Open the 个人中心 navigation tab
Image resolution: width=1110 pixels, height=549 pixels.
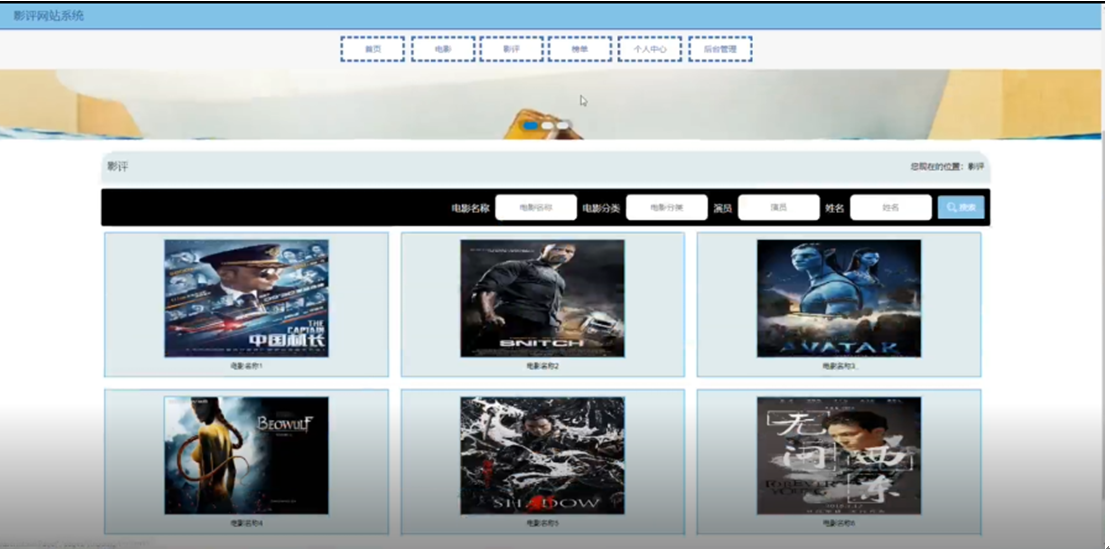pyautogui.click(x=650, y=50)
